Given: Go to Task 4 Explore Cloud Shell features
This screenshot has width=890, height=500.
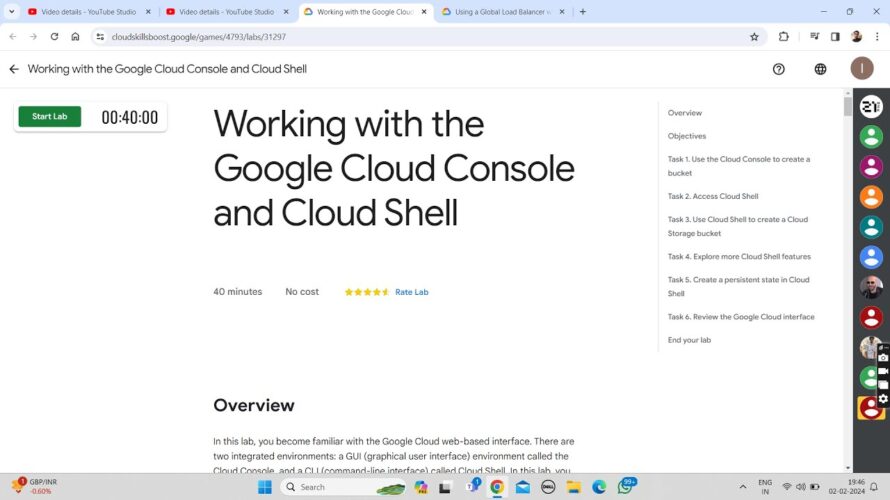Looking at the screenshot, I should (739, 257).
